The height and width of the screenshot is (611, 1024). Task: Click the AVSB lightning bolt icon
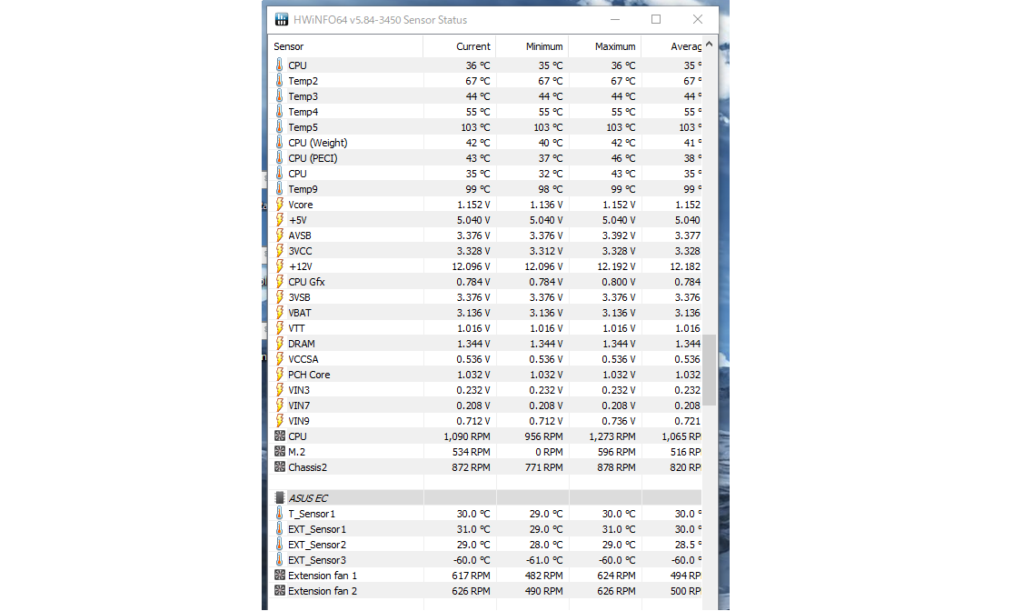280,235
